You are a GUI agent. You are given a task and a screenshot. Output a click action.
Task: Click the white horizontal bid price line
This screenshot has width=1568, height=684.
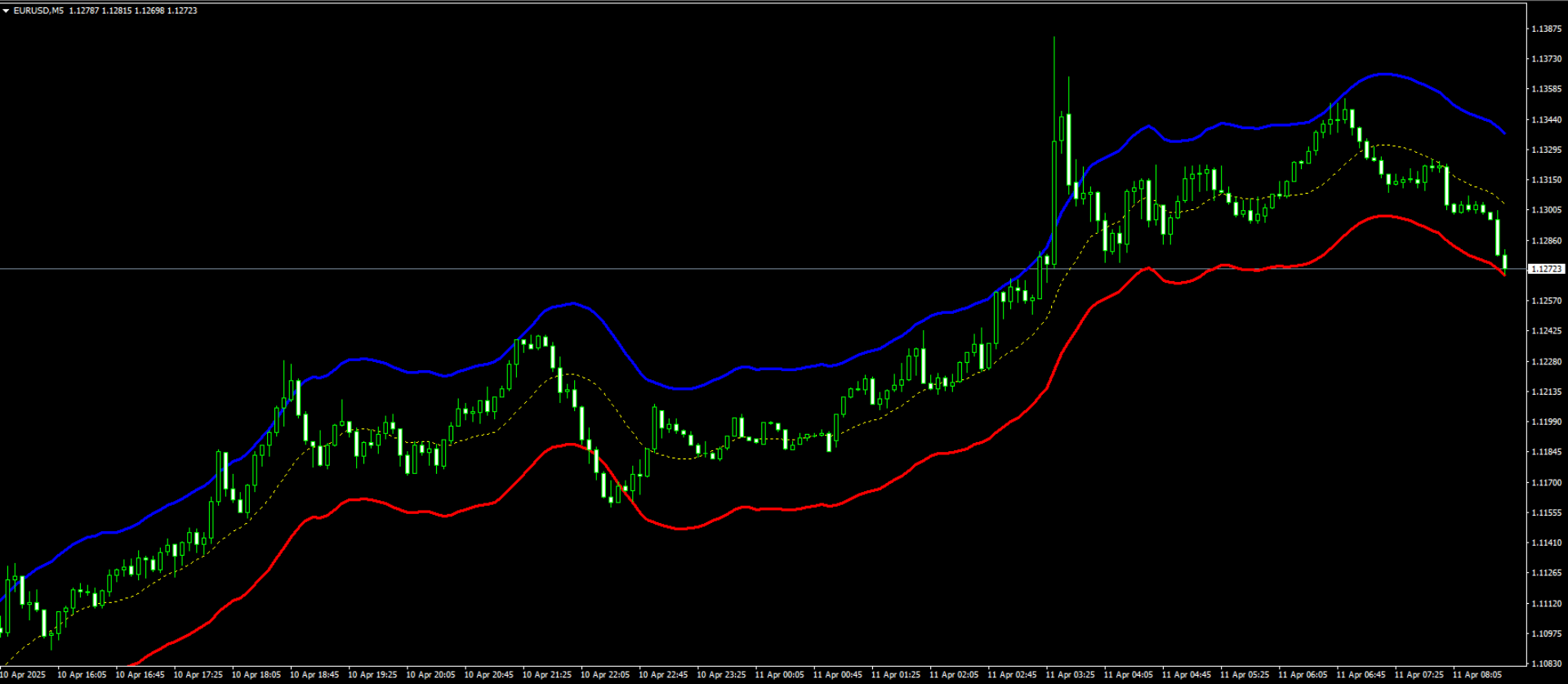(x=490, y=268)
